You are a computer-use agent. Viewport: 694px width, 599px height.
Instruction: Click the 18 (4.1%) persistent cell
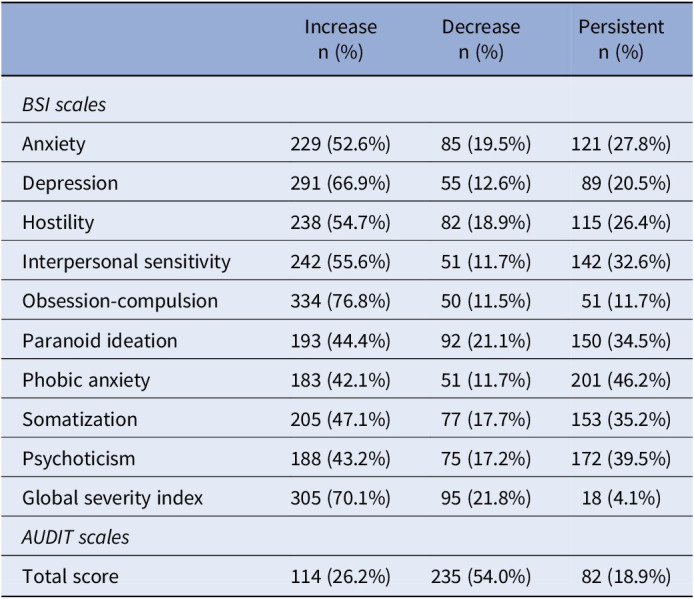(621, 498)
